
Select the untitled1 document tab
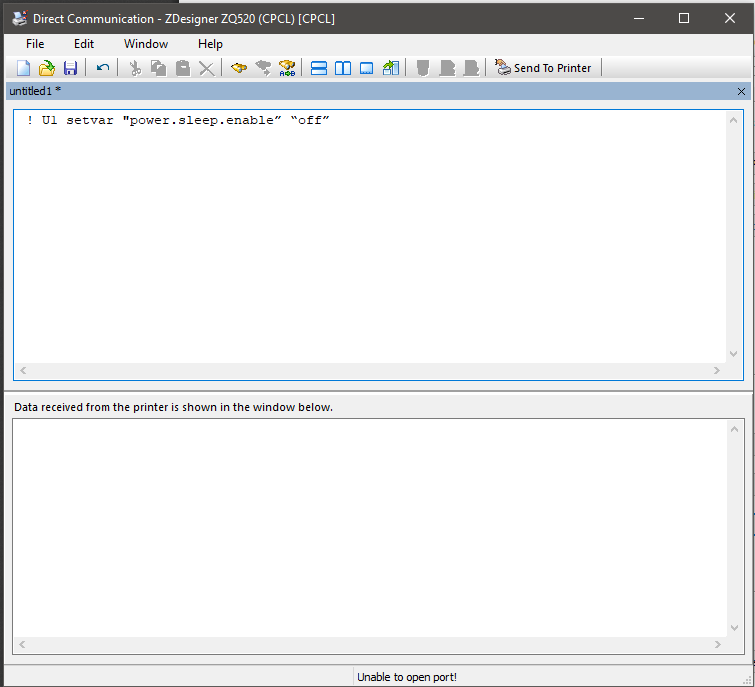[35, 91]
